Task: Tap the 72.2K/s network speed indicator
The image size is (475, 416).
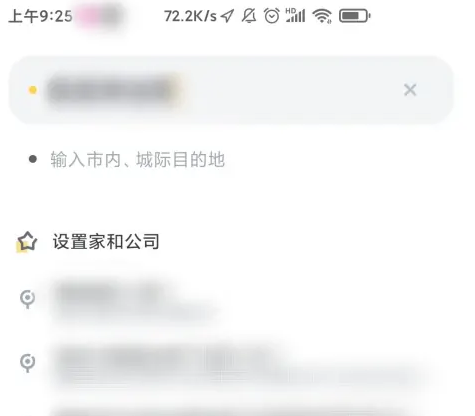Action: [x=190, y=16]
